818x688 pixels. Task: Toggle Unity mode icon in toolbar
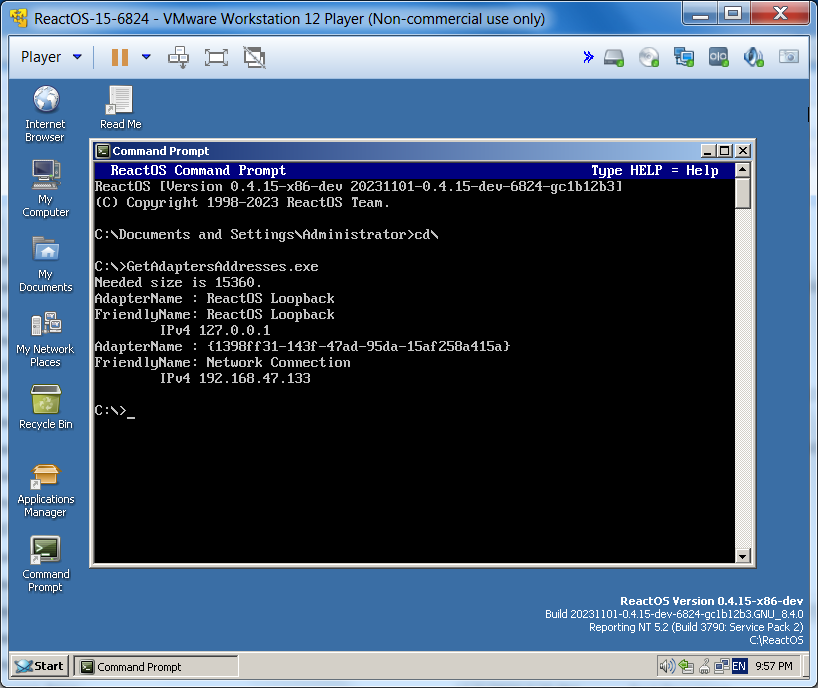pyautogui.click(x=255, y=57)
